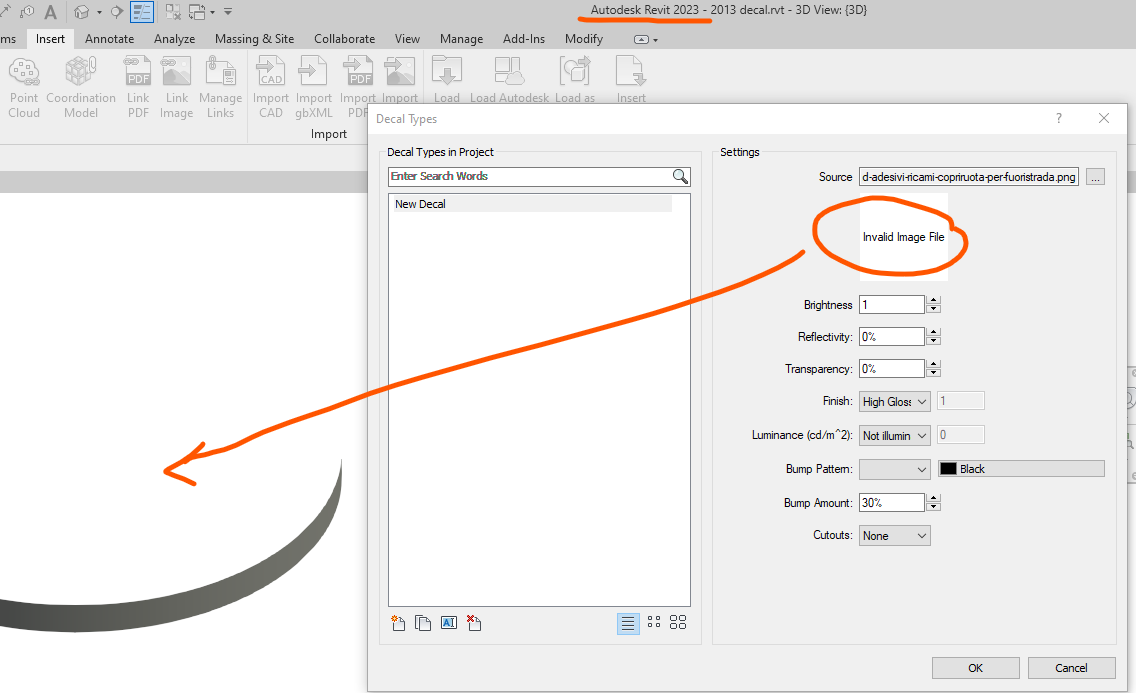Viewport: 1136px width, 693px height.
Task: Switch decal list to large icons view
Action: tap(678, 622)
